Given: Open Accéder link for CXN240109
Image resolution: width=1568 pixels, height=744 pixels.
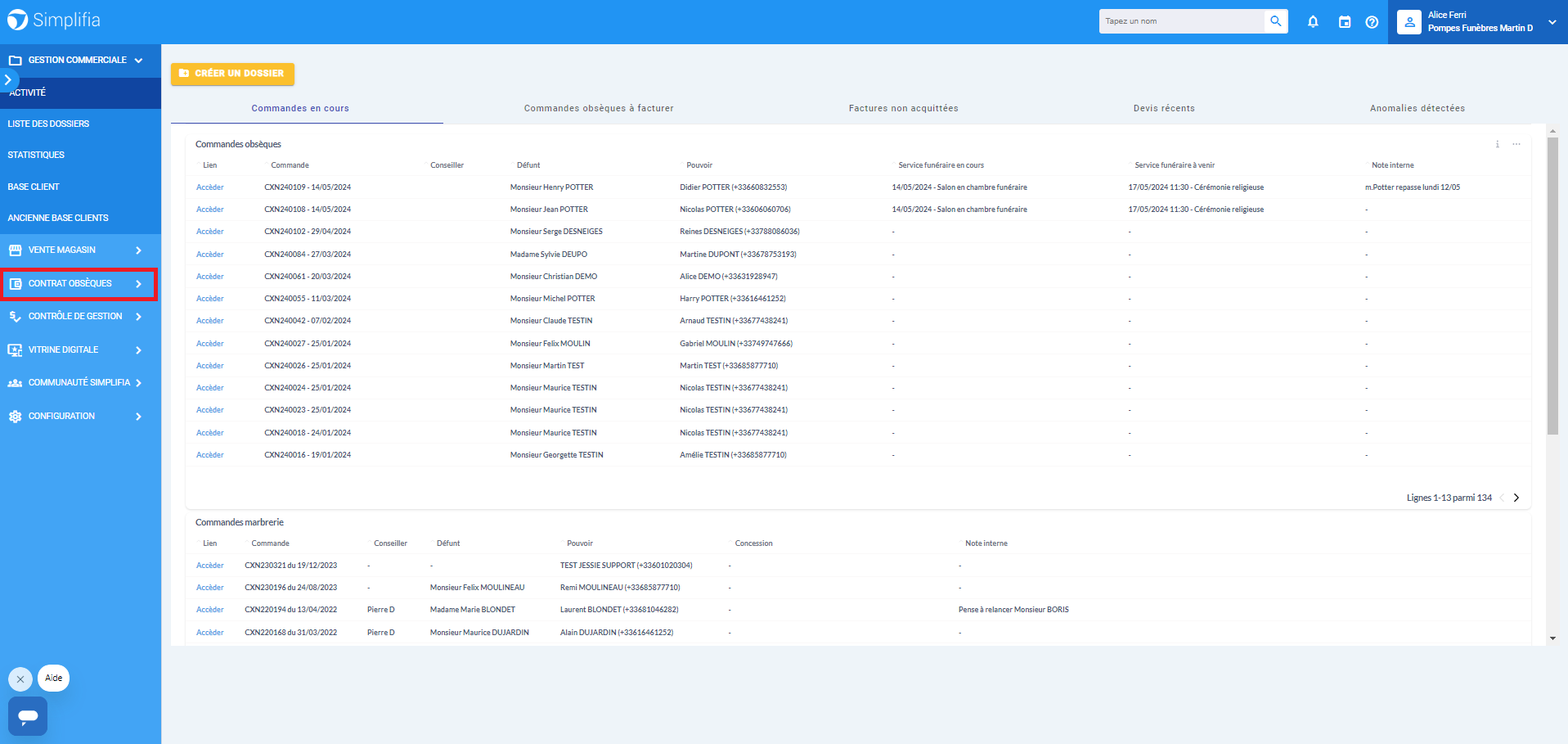Looking at the screenshot, I should click(210, 187).
